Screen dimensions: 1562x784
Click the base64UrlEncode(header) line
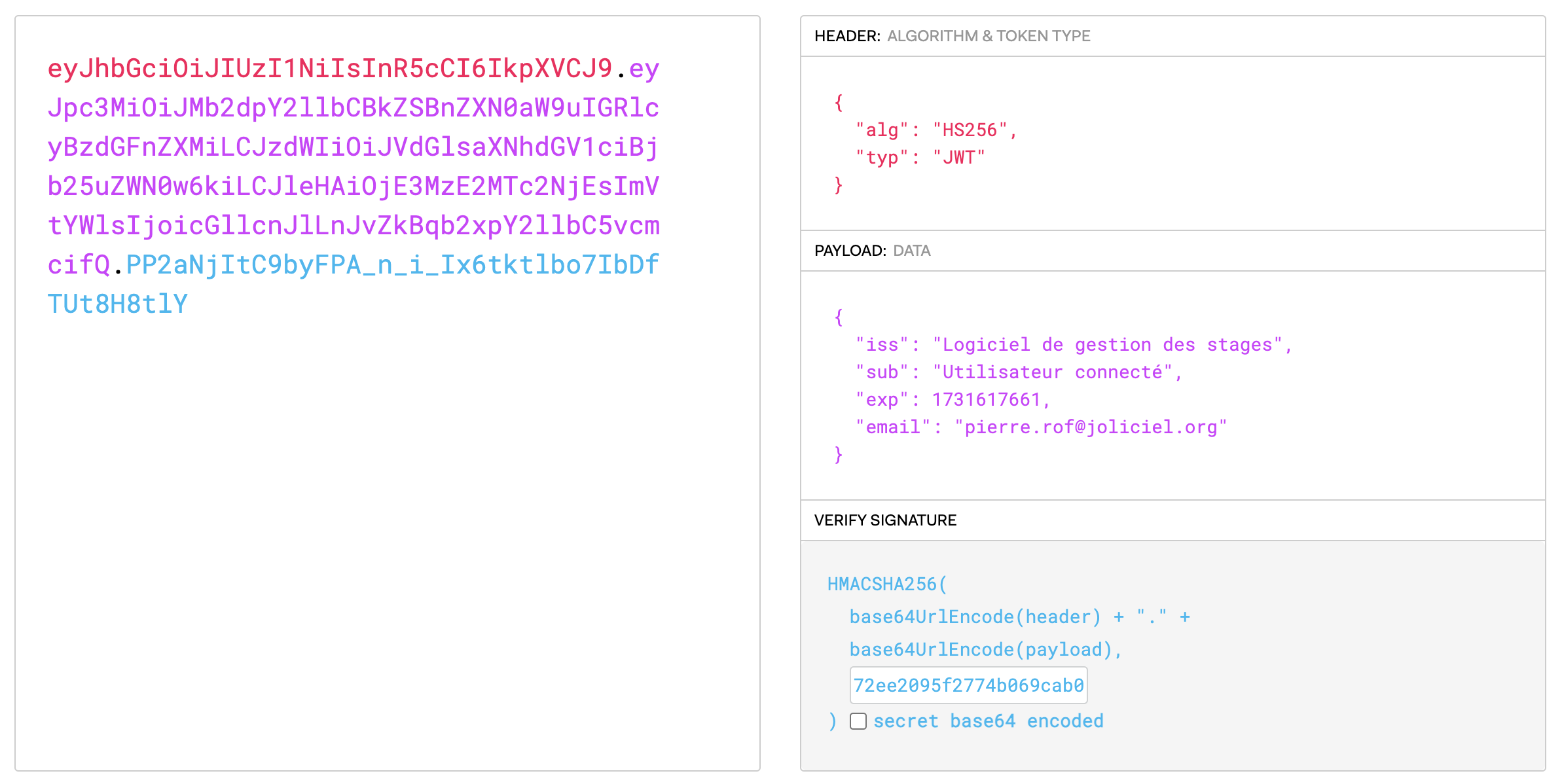click(x=975, y=617)
